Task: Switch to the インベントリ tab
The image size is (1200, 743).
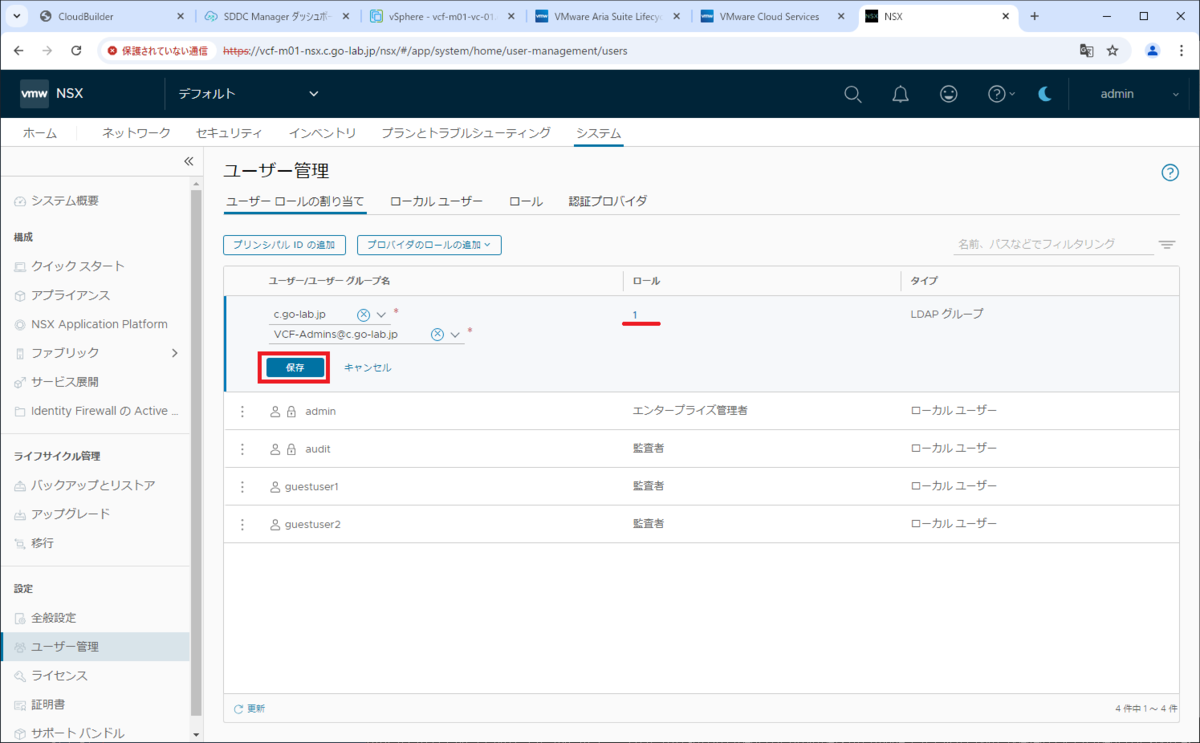Action: coord(322,133)
